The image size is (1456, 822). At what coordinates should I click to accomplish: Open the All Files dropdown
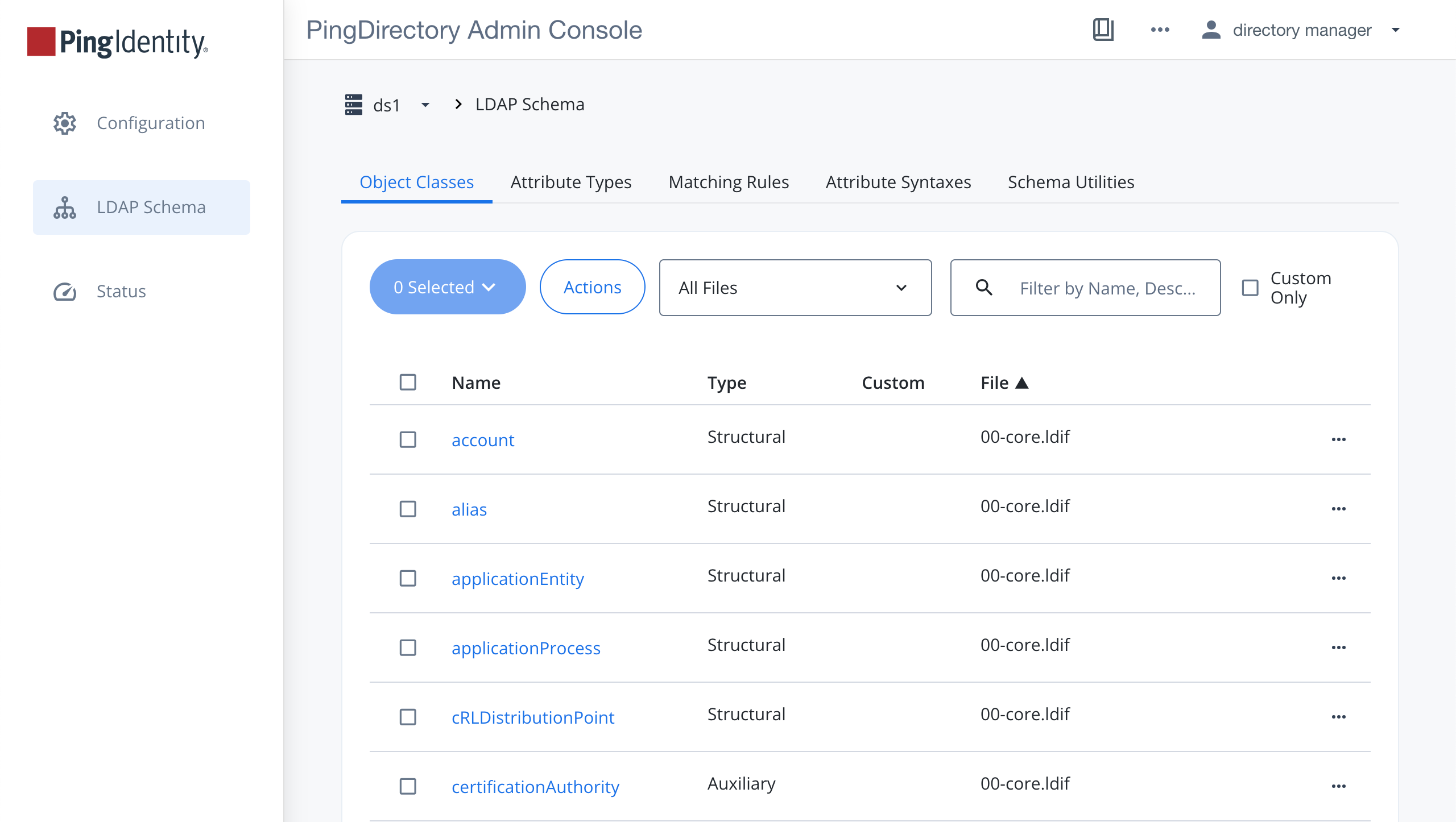[x=795, y=288]
